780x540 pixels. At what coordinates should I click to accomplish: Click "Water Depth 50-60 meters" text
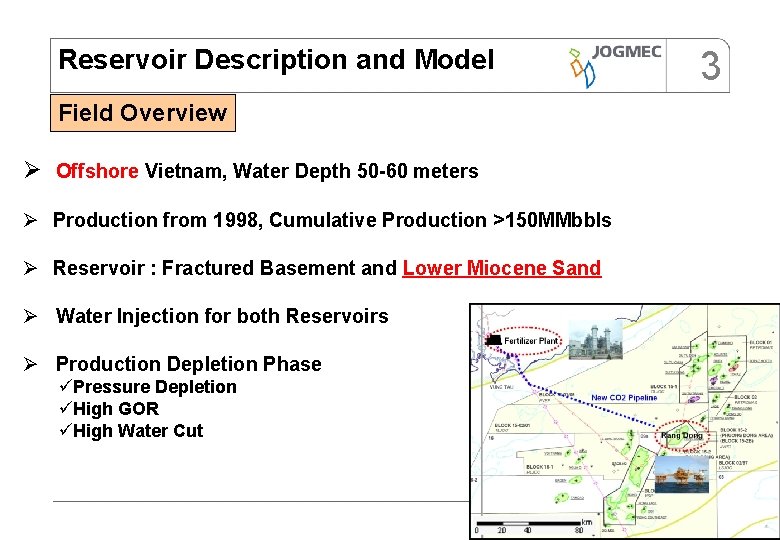coord(356,171)
